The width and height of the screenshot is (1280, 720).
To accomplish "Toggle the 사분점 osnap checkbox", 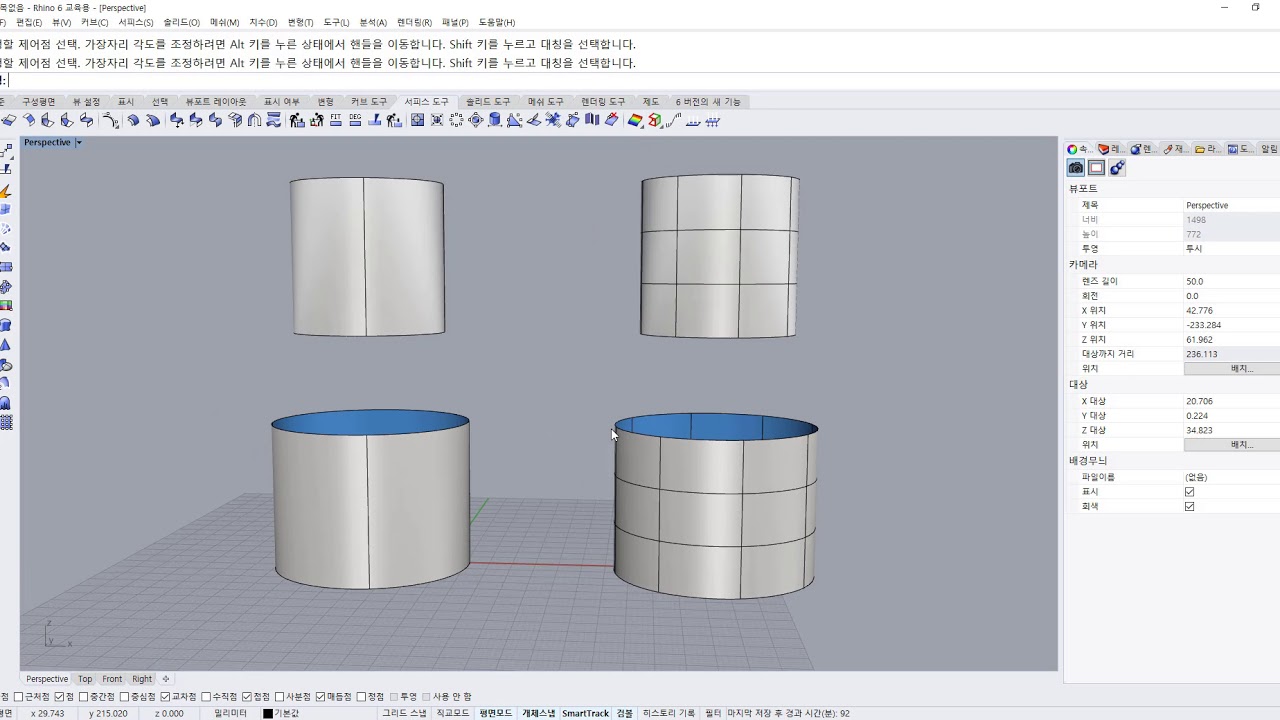I will pos(280,697).
